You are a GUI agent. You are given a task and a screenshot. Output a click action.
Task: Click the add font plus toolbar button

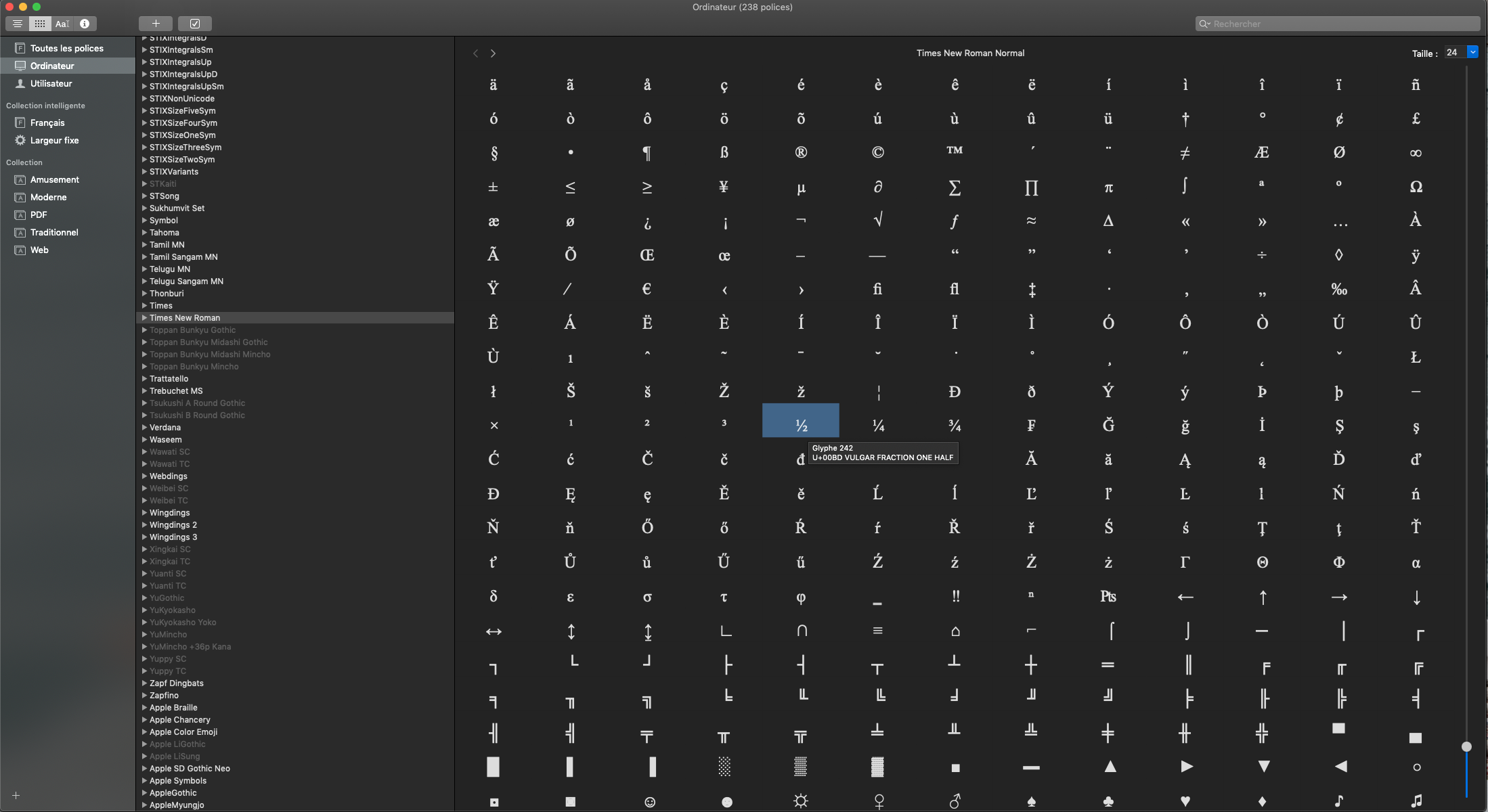point(156,24)
